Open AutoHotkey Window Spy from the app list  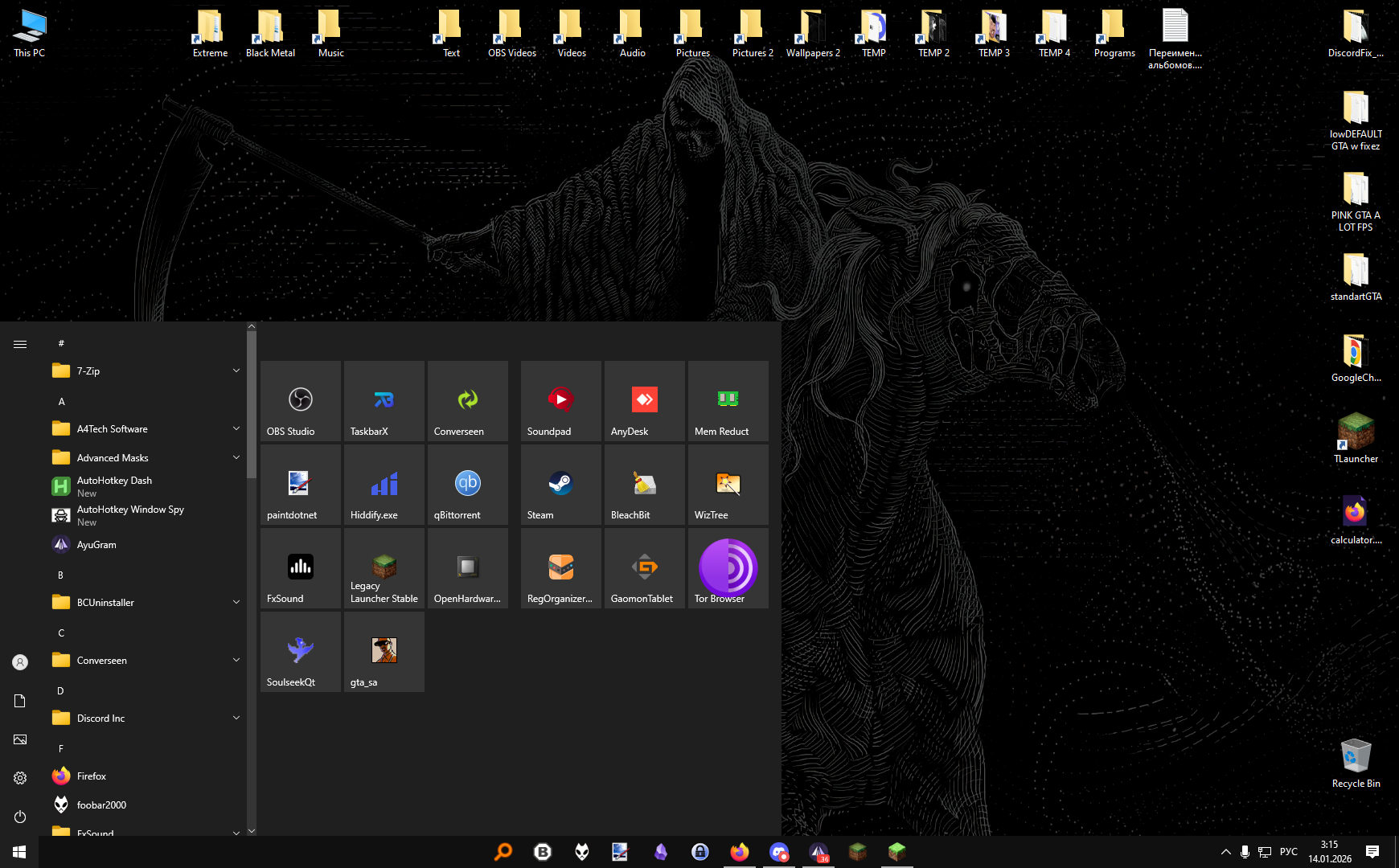[x=146, y=516]
